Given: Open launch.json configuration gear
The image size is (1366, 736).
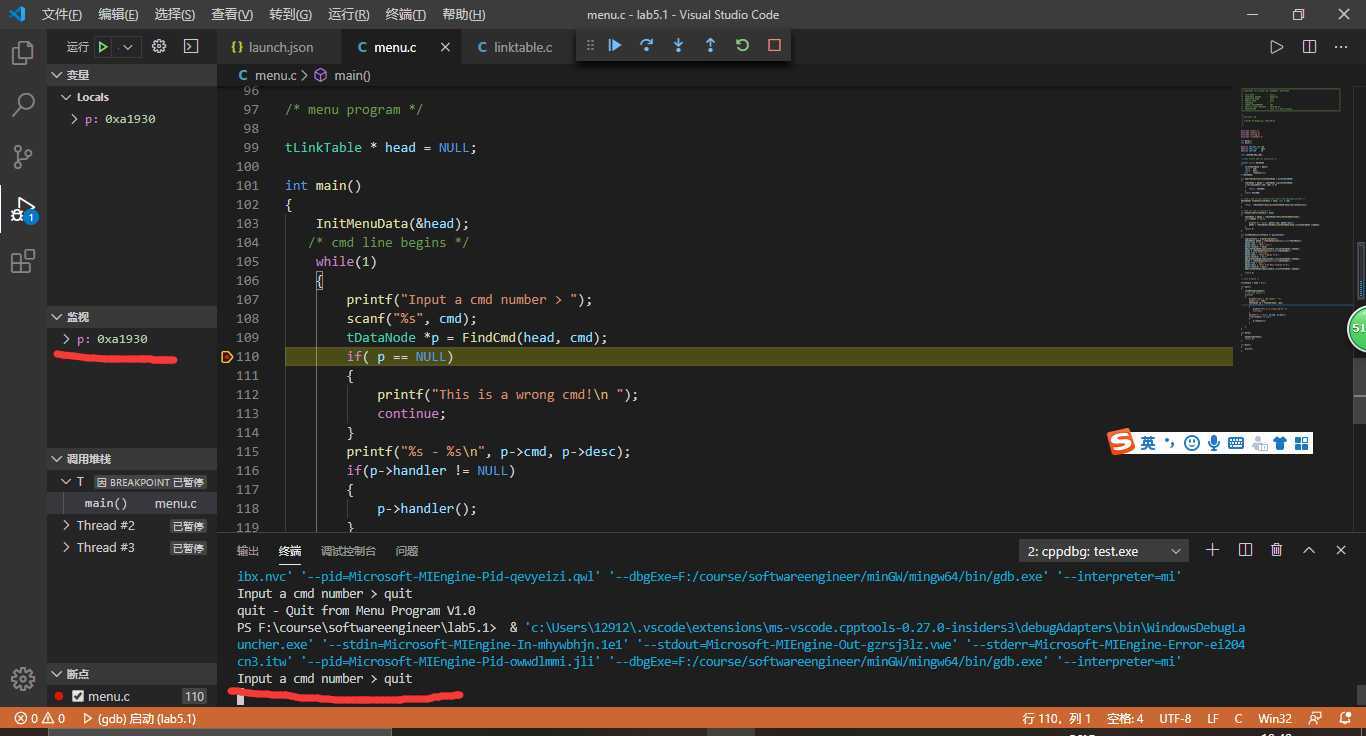Looking at the screenshot, I should coord(159,47).
